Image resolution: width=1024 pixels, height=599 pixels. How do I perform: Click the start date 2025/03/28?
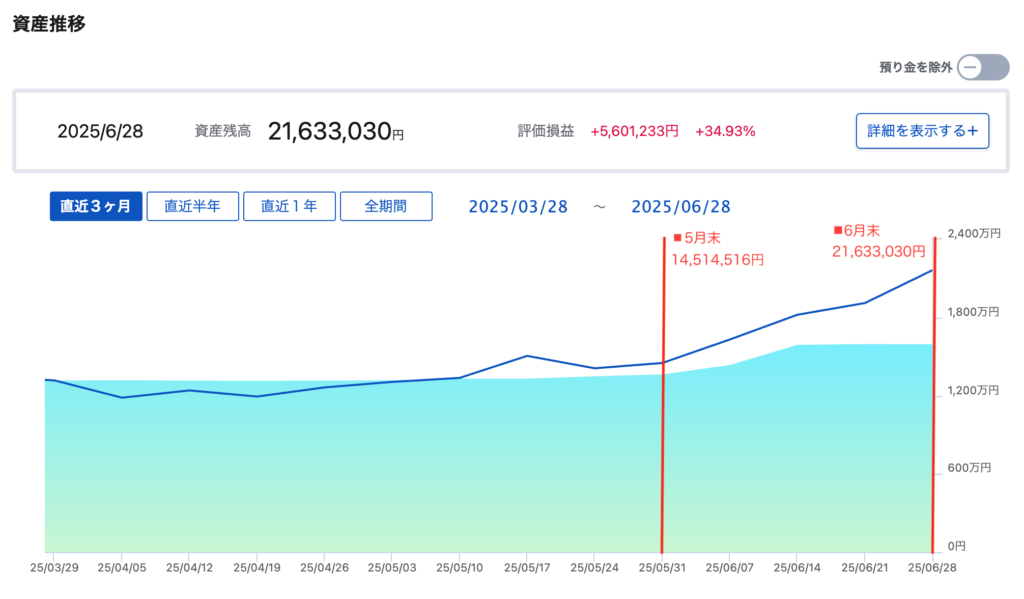(x=518, y=207)
